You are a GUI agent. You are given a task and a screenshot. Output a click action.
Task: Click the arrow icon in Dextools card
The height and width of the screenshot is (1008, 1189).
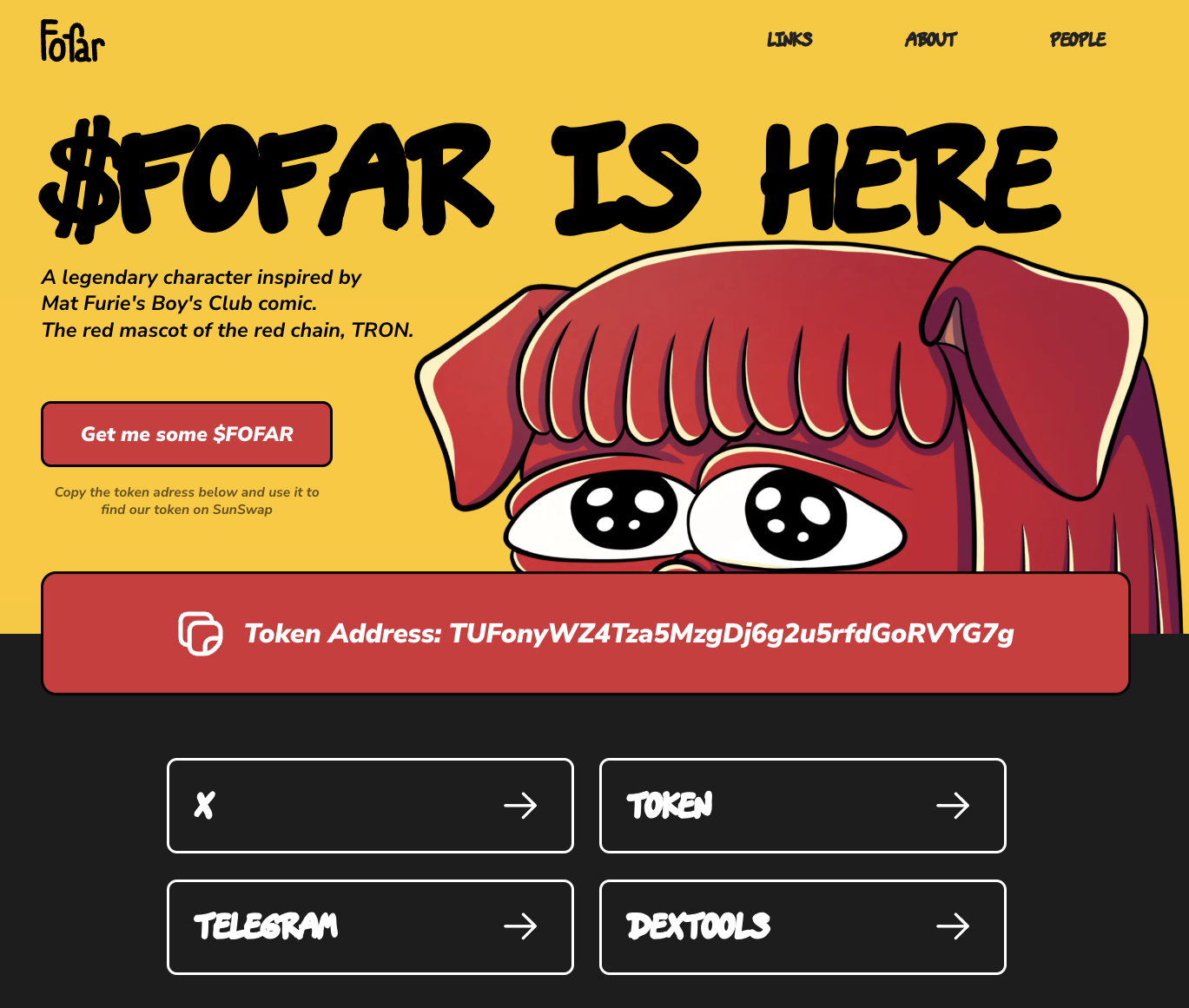click(x=953, y=926)
